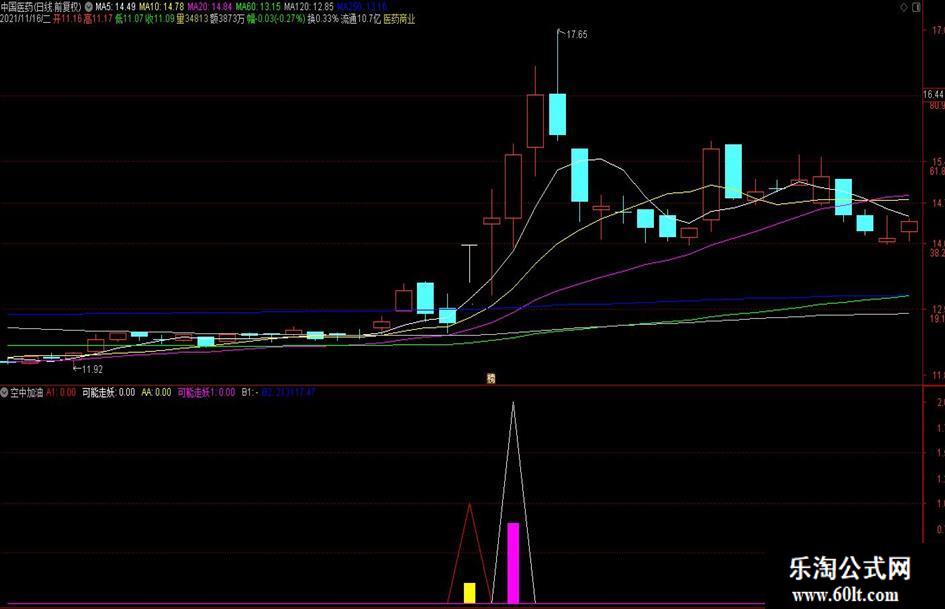The image size is (945, 609).
Task: Open main chart indicator dropdown beside 中国医药 title
Action: pyautogui.click(x=89, y=7)
